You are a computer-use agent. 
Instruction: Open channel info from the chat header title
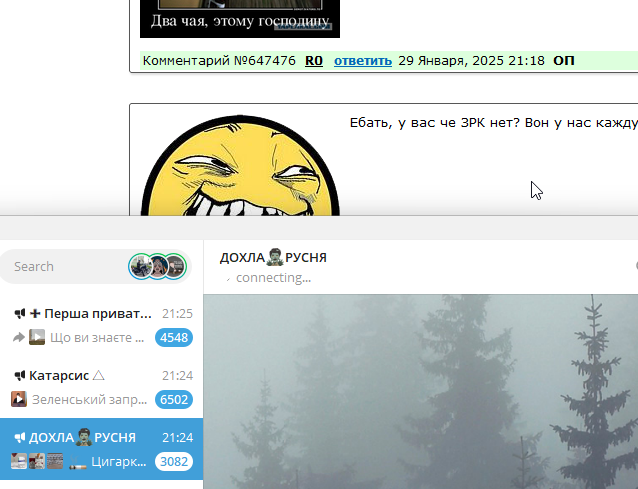[x=273, y=258]
